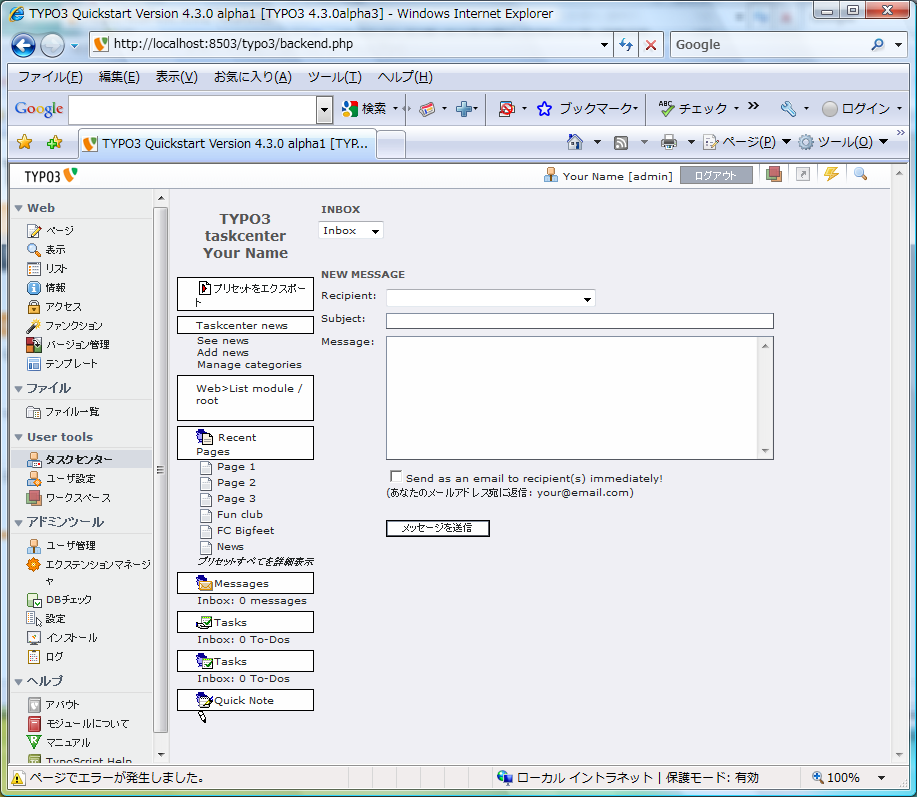The image size is (917, 797).
Task: Open the ファイル一覧 filelist icon
Action: click(34, 412)
